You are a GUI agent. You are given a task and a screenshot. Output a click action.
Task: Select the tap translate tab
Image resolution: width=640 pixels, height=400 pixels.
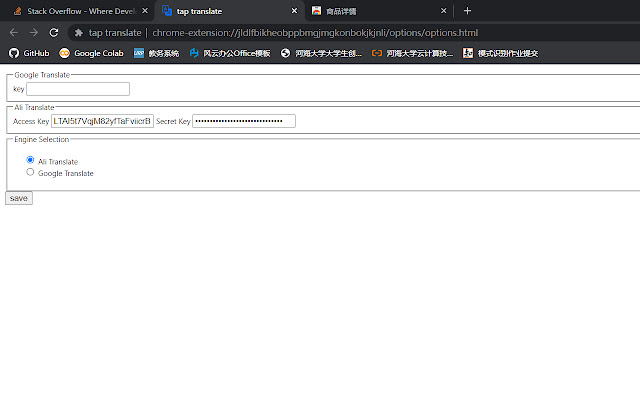point(229,11)
